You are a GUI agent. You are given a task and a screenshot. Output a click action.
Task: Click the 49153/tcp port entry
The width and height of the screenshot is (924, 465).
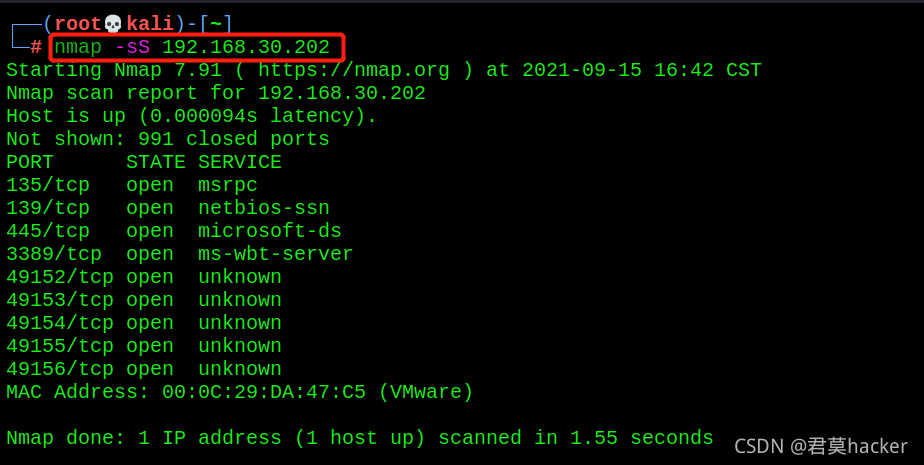coord(144,300)
